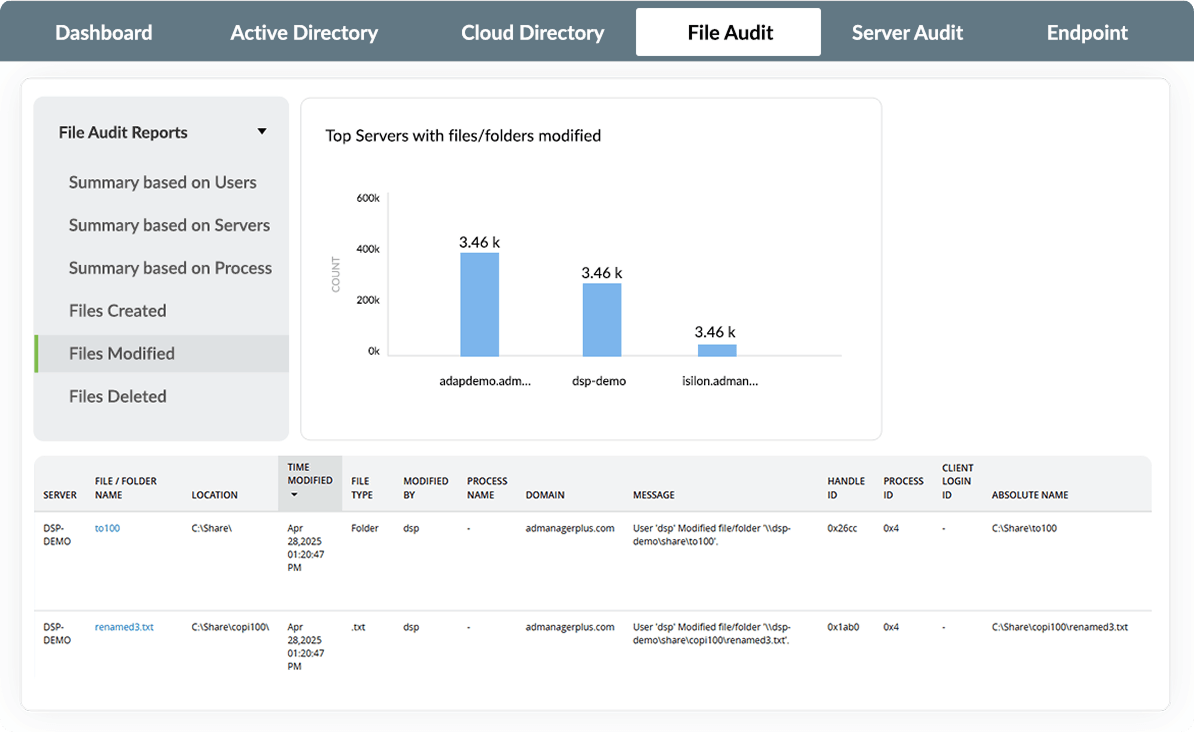The image size is (1194, 732).
Task: Click location cell 'C:\Share\' in first row
Action: coord(212,528)
